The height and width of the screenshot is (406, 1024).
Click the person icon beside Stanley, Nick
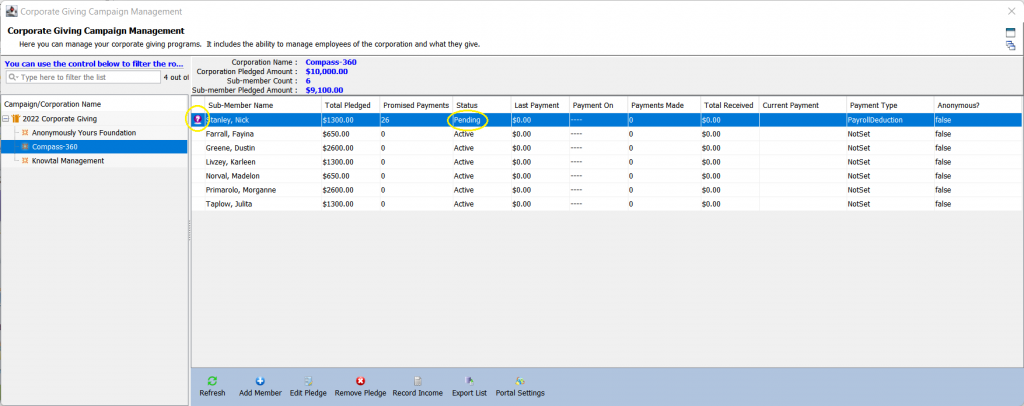coord(197,119)
